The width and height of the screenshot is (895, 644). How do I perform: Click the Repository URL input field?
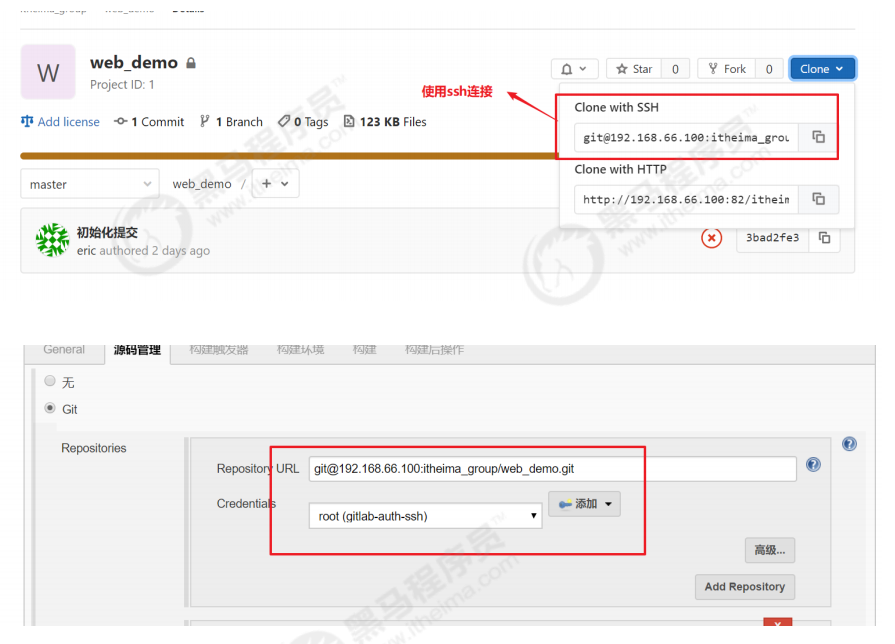553,469
